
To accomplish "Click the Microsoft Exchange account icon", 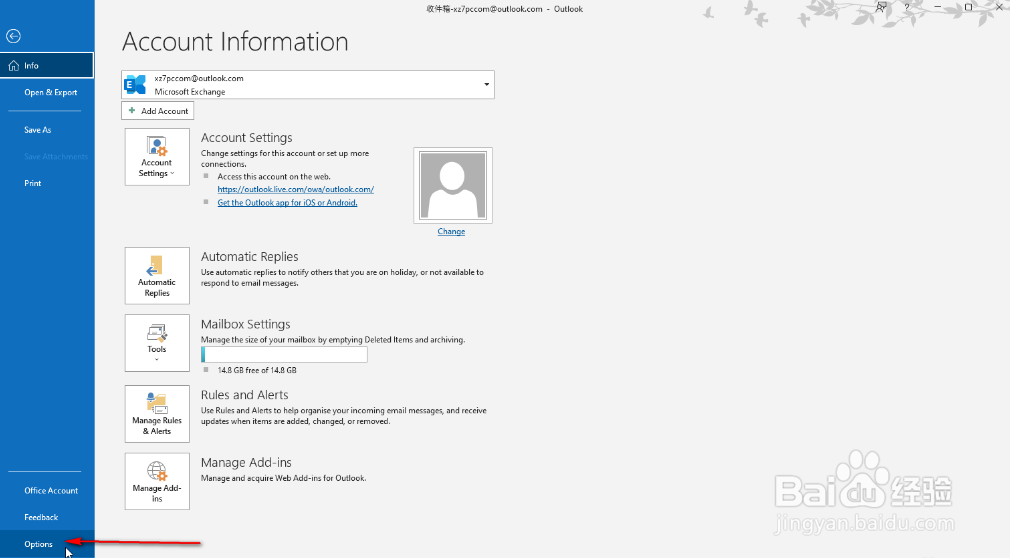I will click(x=135, y=84).
